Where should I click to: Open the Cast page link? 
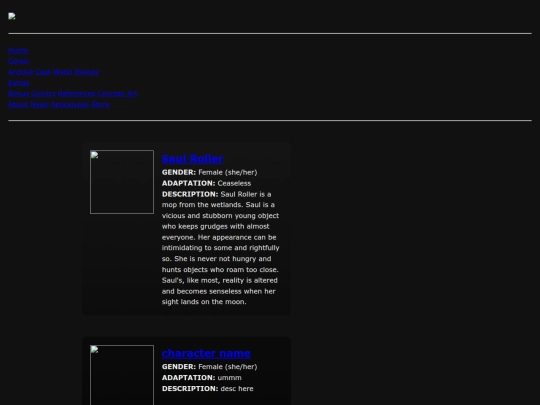click(43, 72)
